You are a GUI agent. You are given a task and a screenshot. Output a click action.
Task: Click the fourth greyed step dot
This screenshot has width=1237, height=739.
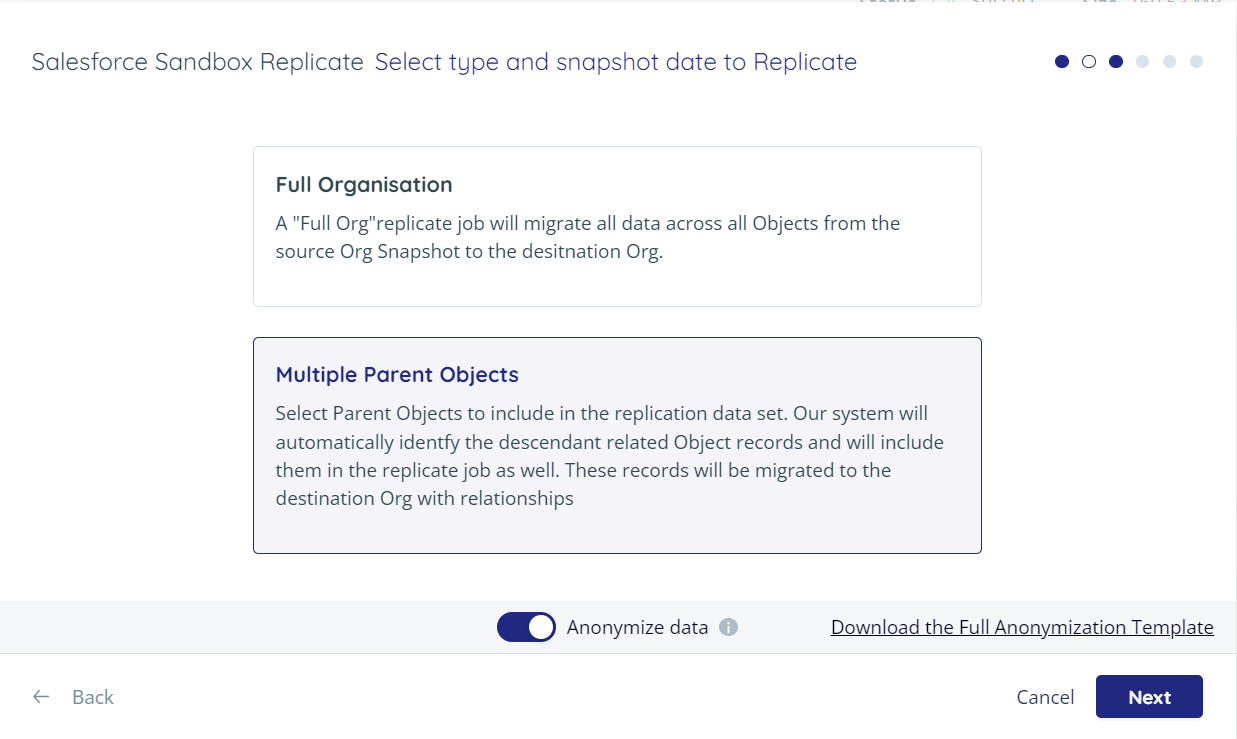click(1143, 61)
